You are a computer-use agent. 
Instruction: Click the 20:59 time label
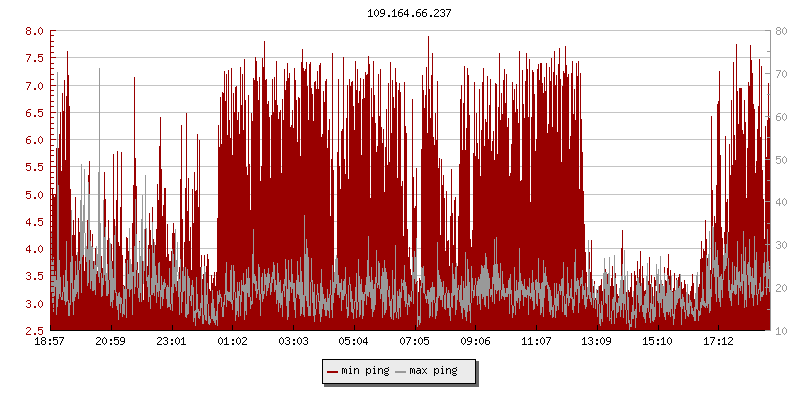click(x=111, y=341)
